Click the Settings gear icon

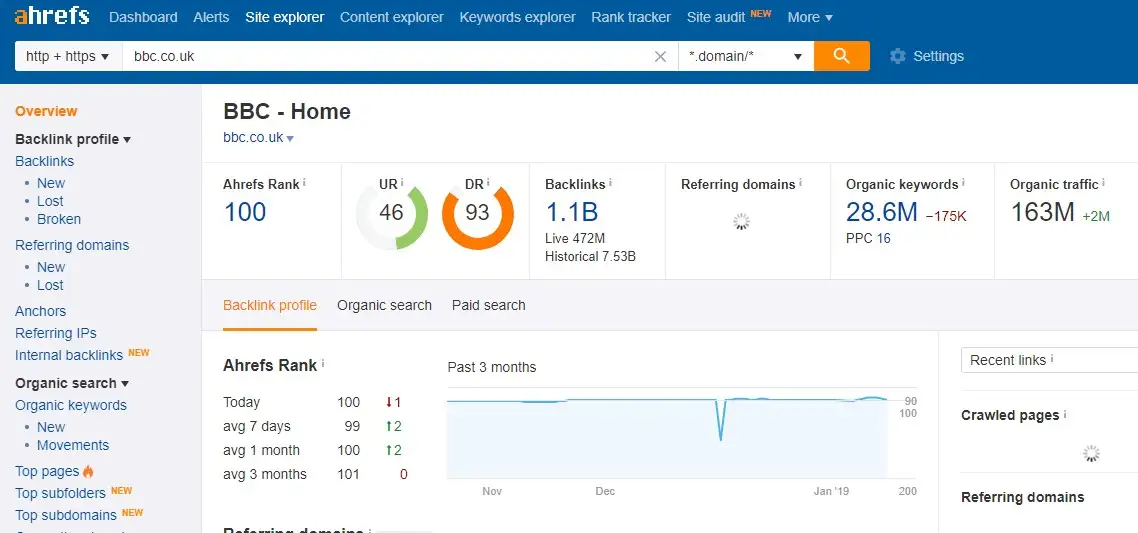pyautogui.click(x=898, y=56)
